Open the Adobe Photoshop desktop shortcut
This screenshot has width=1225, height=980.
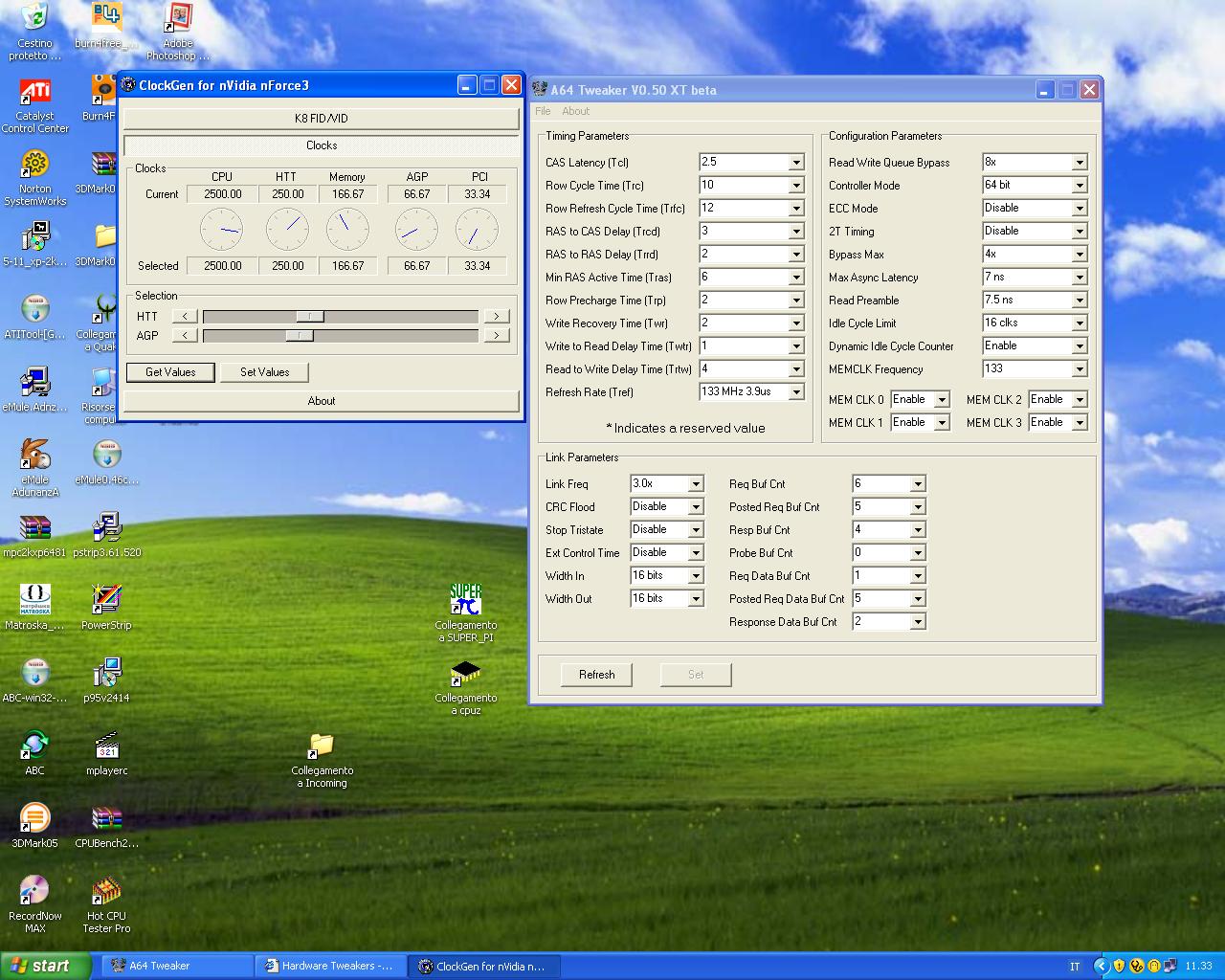click(x=178, y=17)
